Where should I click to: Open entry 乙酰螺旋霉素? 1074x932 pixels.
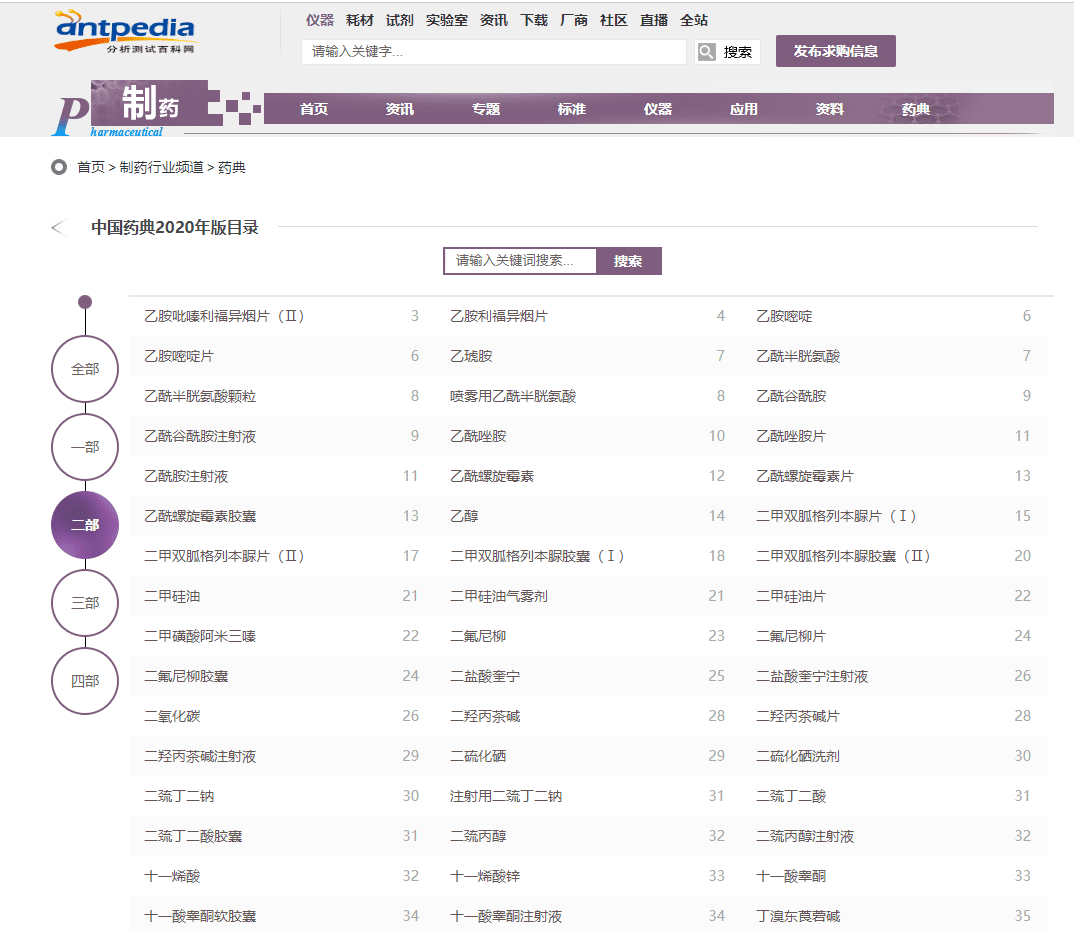(492, 477)
